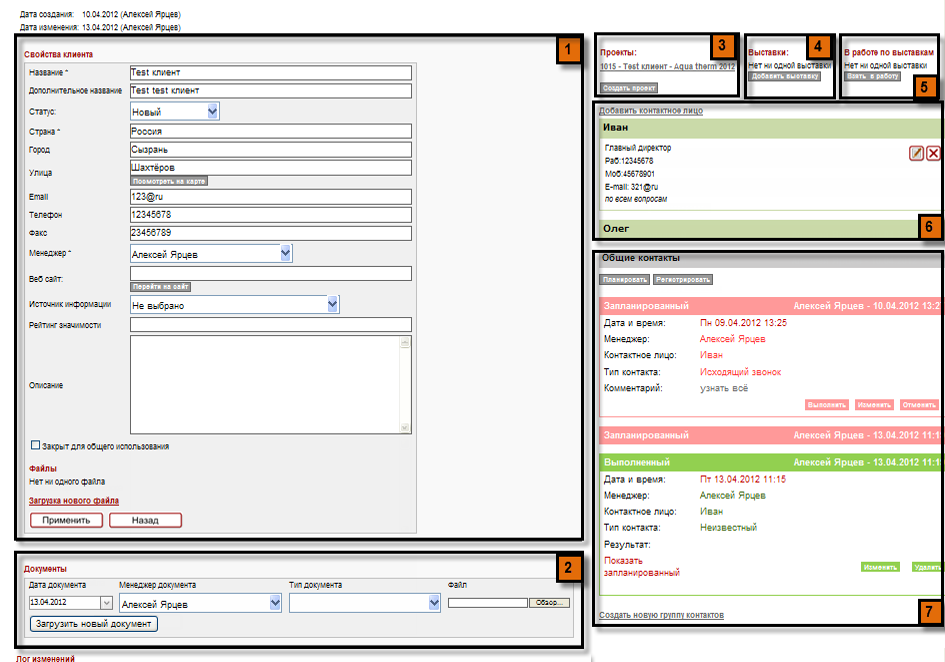This screenshot has width=945, height=662.
Task: Click into the Описание text area
Action: tap(265, 385)
